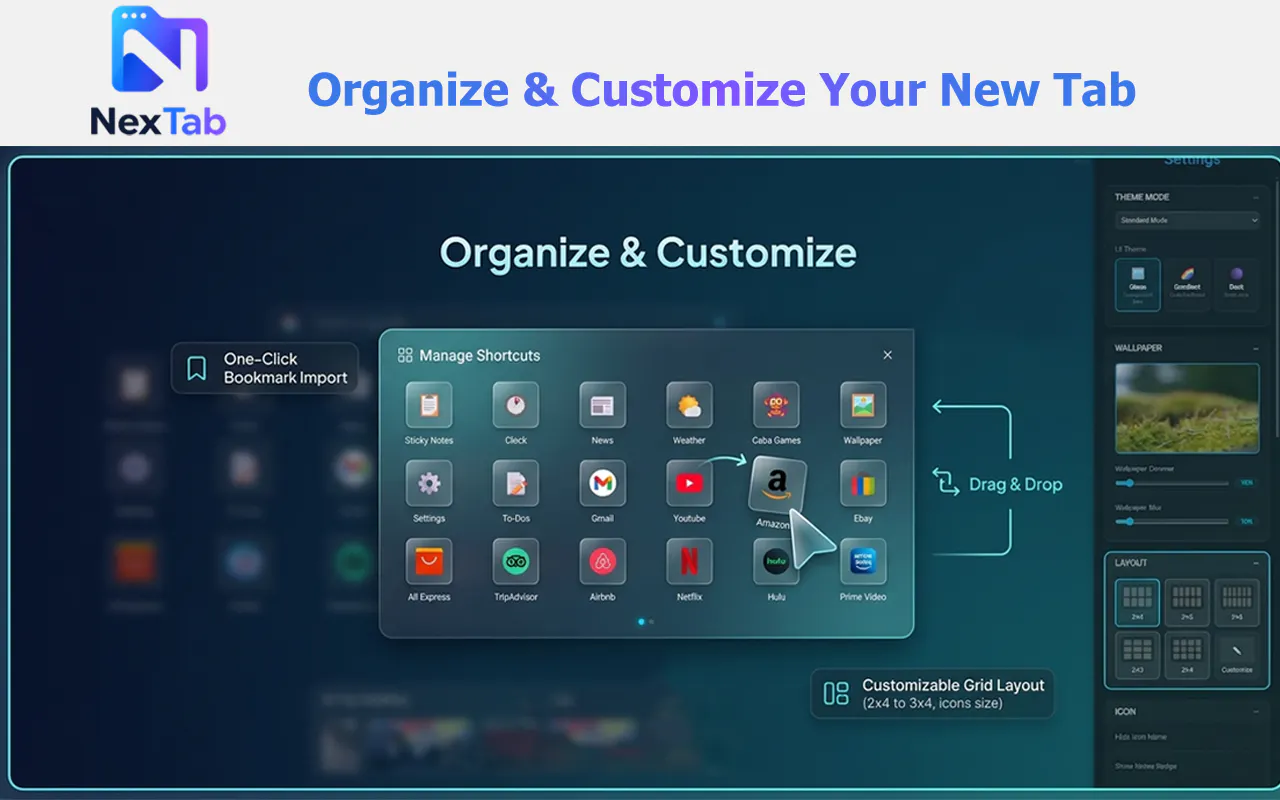Go to the second shortcuts page dot
This screenshot has height=800, width=1280.
(x=651, y=622)
